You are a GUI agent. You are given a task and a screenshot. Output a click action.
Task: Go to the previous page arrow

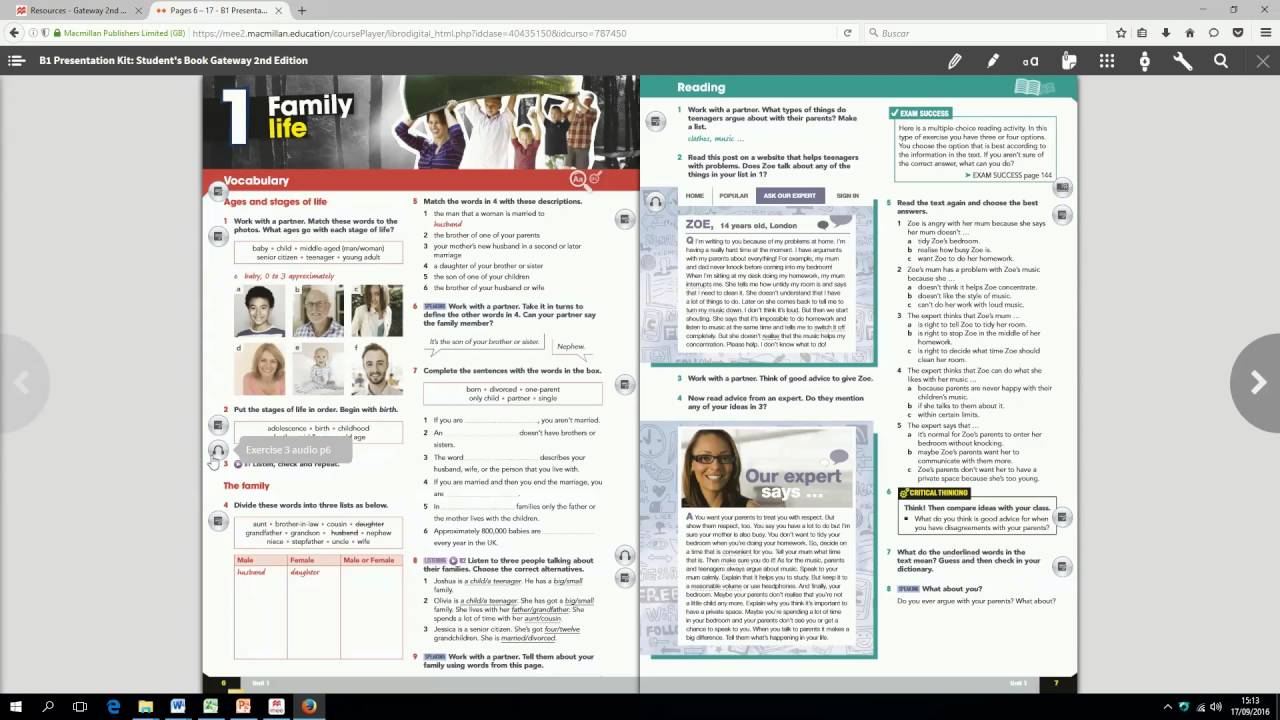(x=22, y=382)
